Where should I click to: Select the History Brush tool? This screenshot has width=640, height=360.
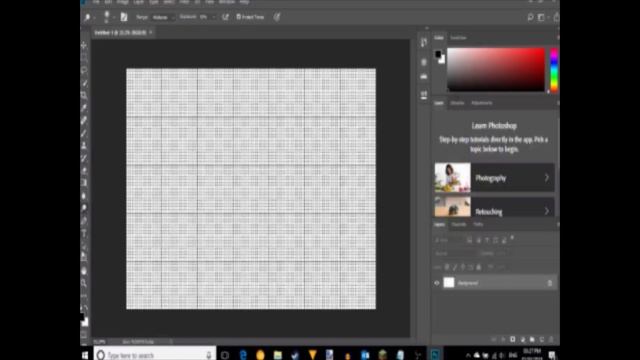point(84,158)
